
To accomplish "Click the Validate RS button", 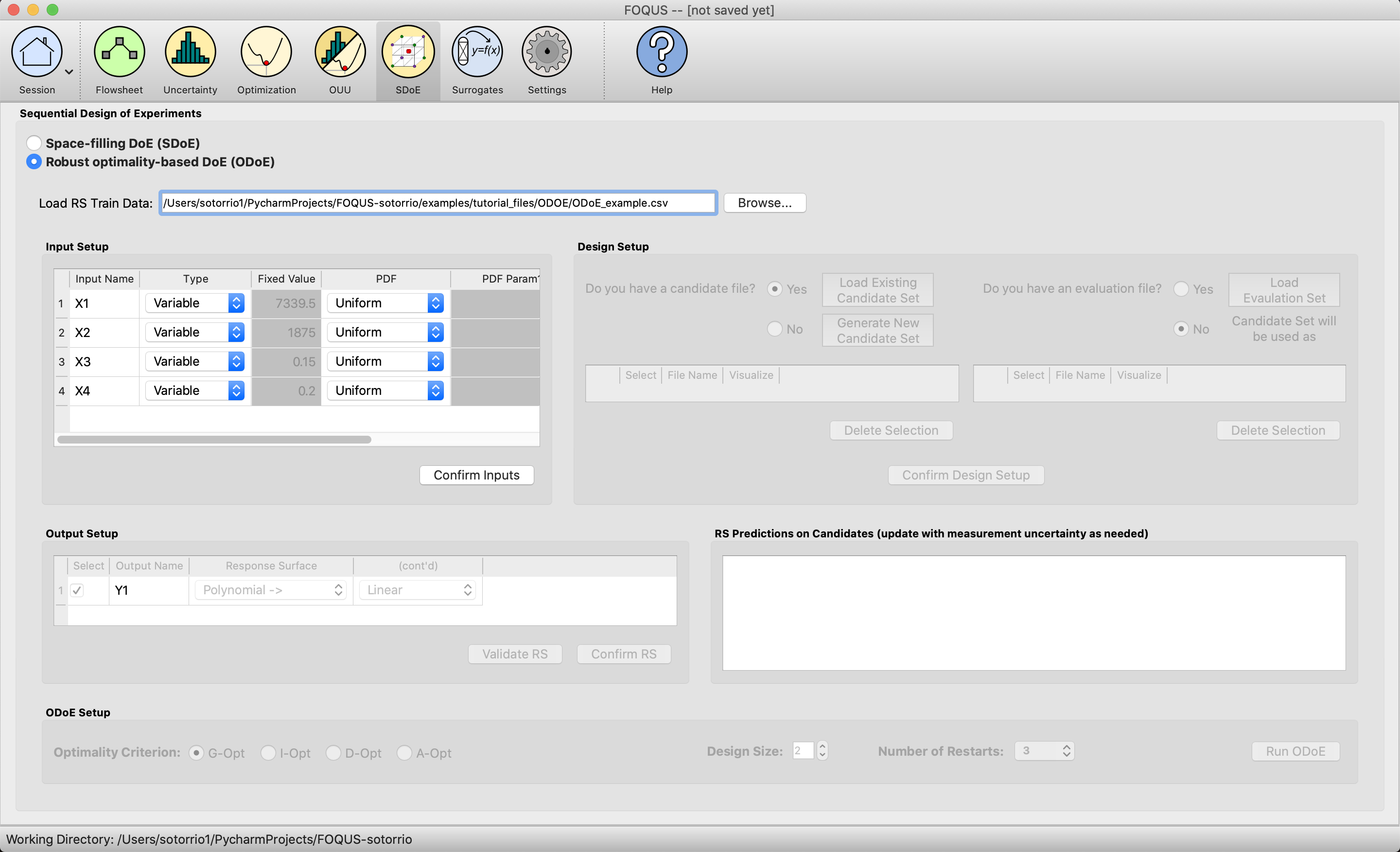I will 515,654.
